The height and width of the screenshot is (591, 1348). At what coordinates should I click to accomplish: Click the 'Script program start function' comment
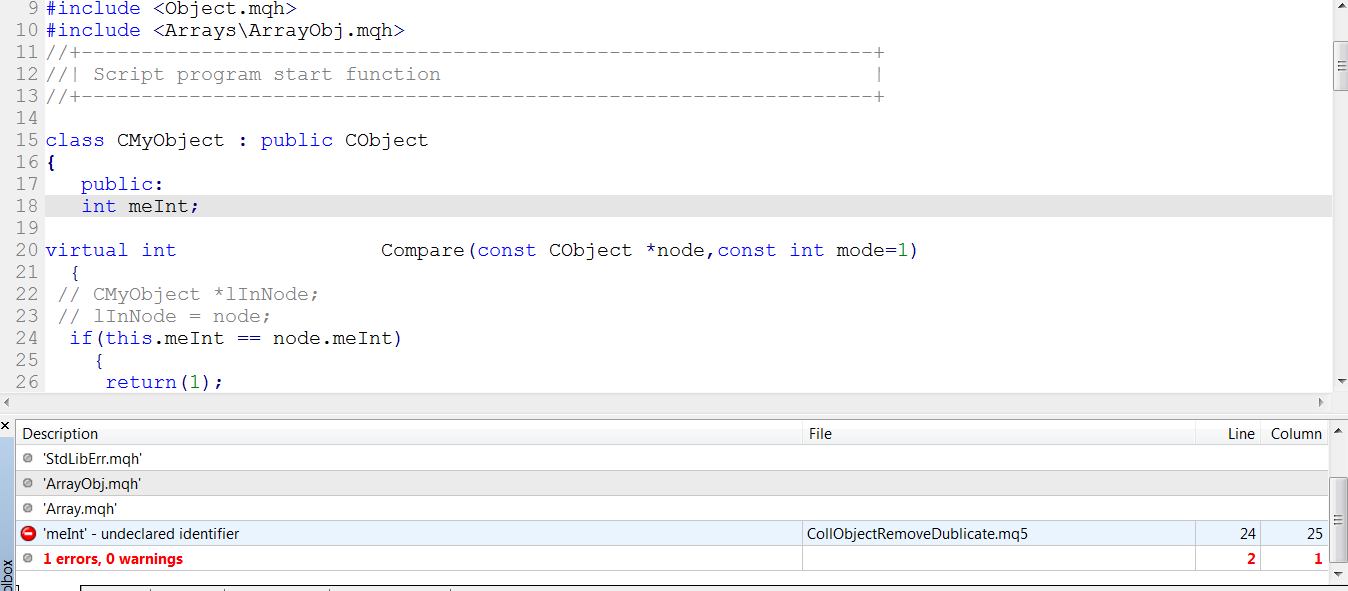coord(266,74)
